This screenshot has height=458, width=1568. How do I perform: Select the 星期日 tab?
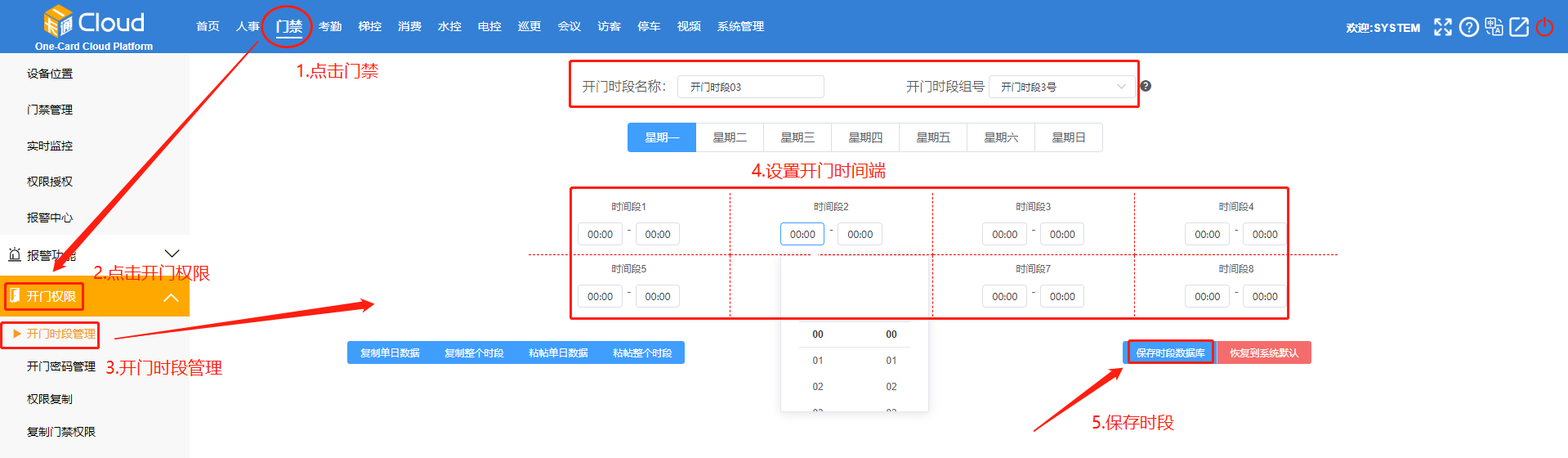coord(1068,137)
